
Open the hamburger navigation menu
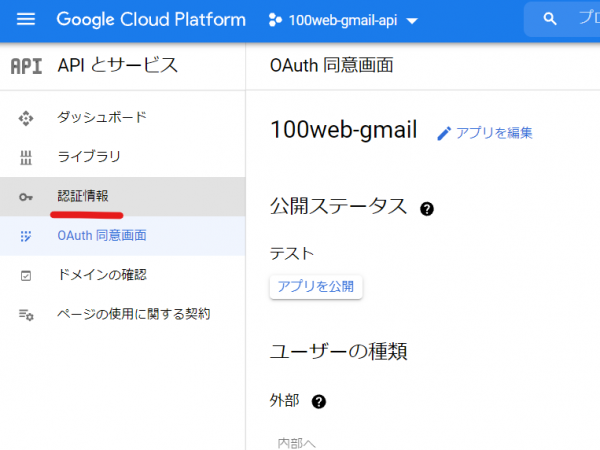(x=26, y=19)
